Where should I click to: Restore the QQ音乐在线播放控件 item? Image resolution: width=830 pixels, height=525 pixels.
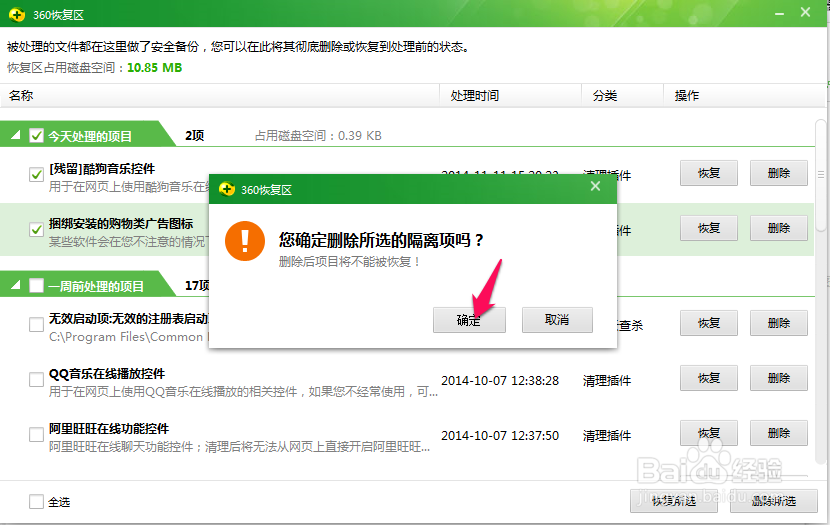pos(709,378)
